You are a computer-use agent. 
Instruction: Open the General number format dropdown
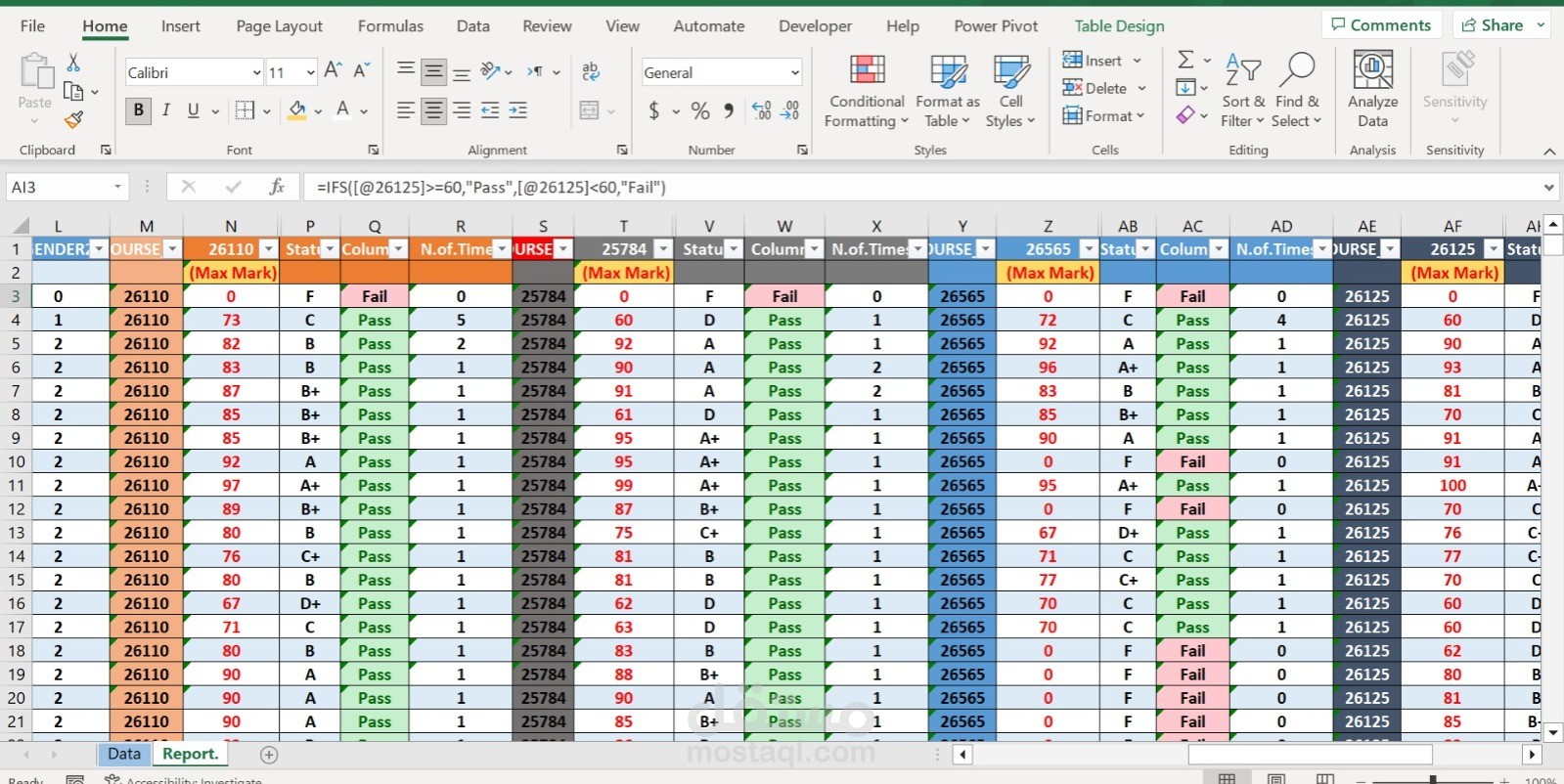coord(794,72)
